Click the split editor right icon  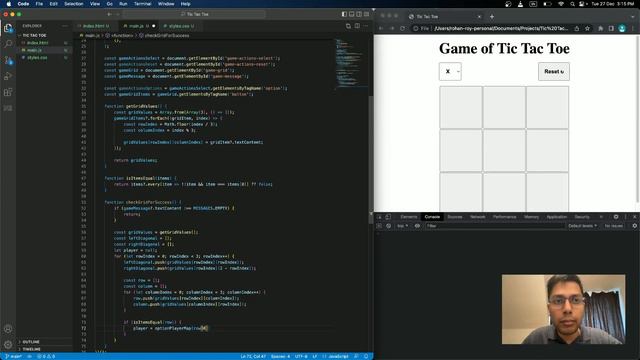[x=357, y=26]
